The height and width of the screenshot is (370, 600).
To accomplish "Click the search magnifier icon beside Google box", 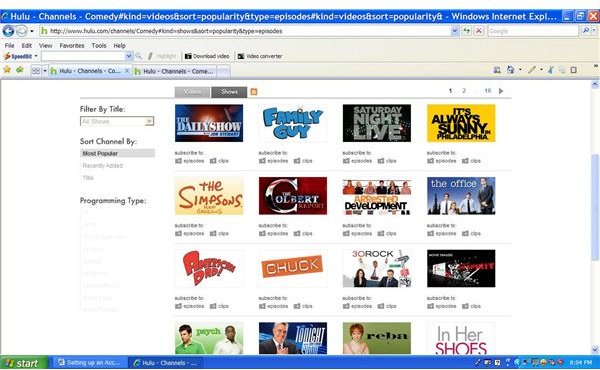I will click(585, 31).
